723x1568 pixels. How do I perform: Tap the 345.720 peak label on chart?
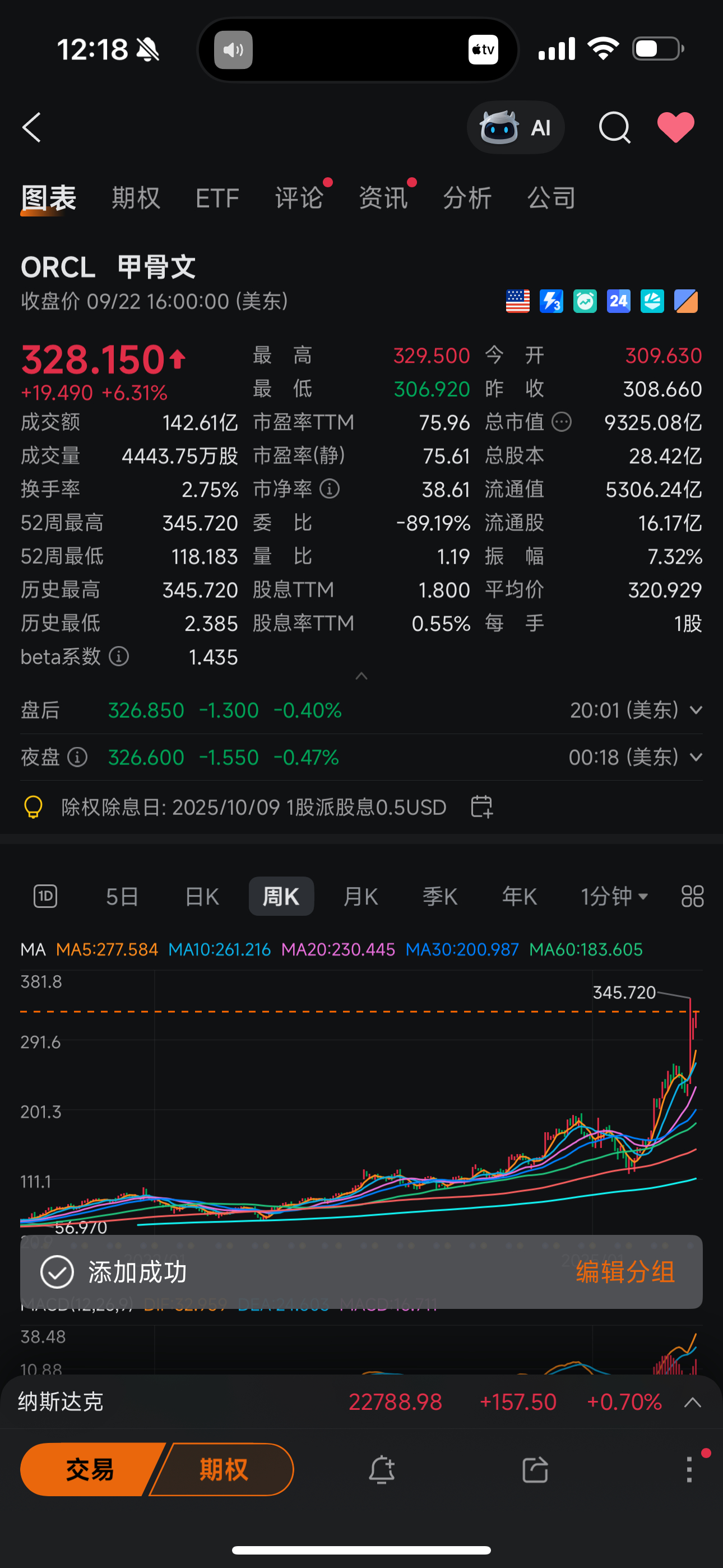[x=624, y=993]
